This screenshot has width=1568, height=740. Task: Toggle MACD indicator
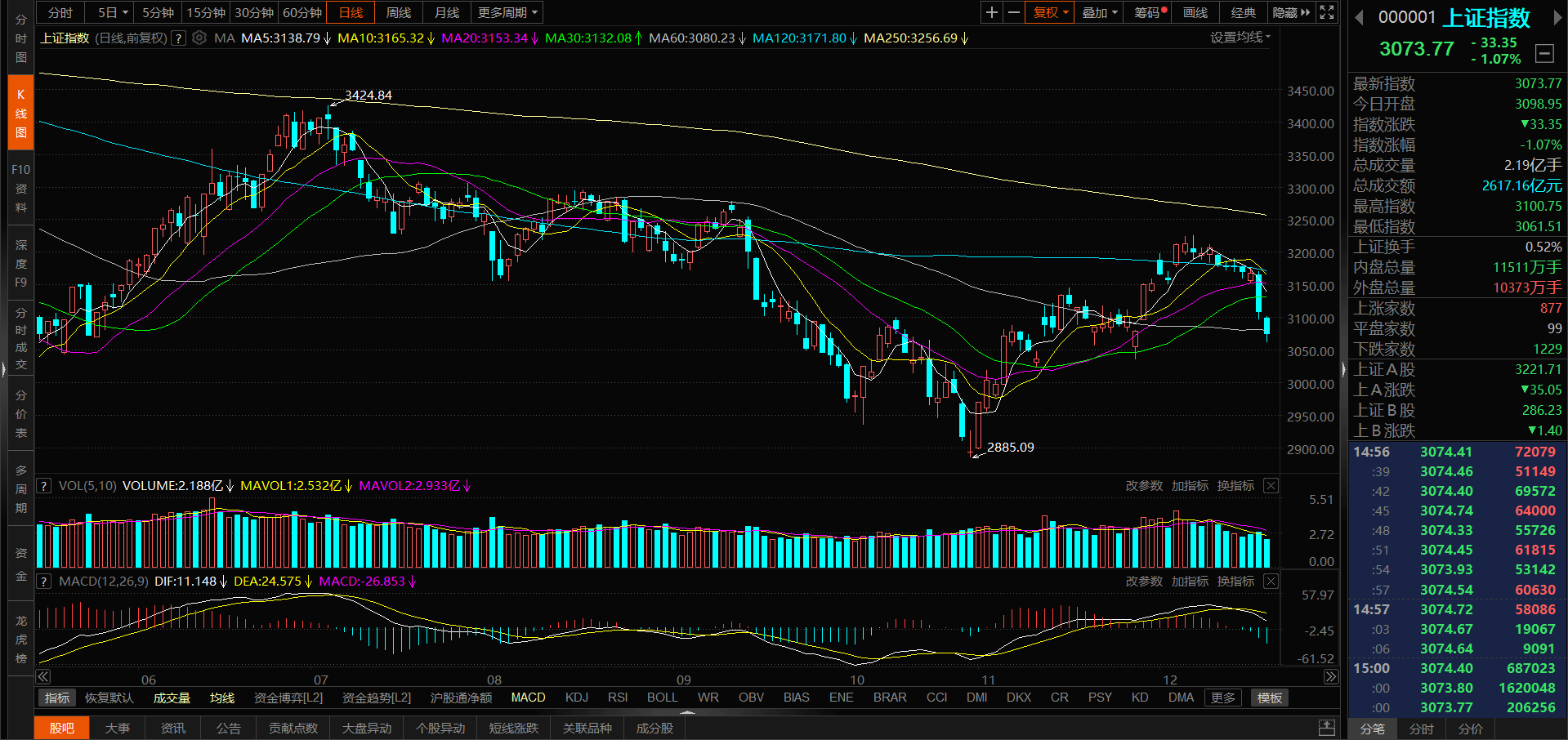pyautogui.click(x=528, y=698)
